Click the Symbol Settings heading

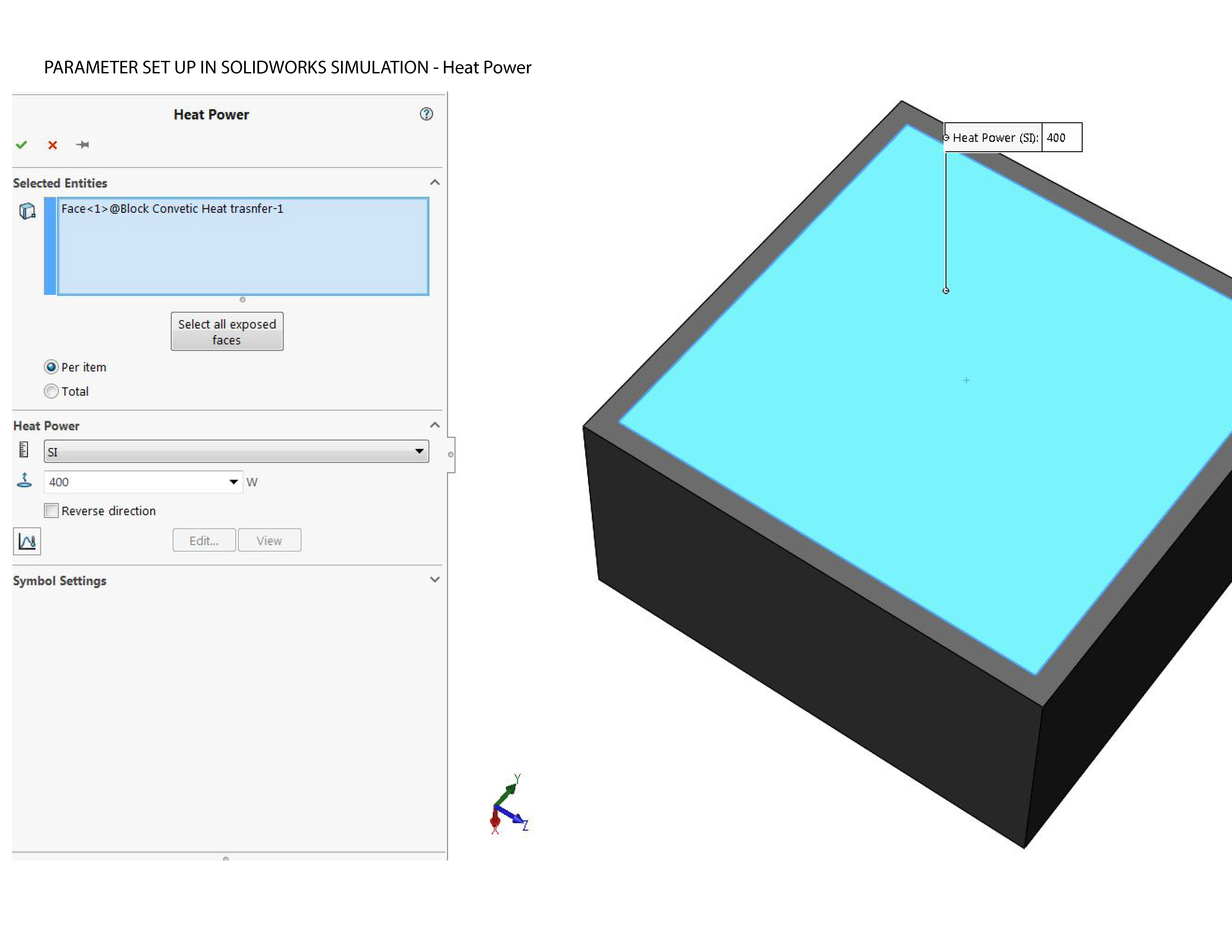(60, 581)
